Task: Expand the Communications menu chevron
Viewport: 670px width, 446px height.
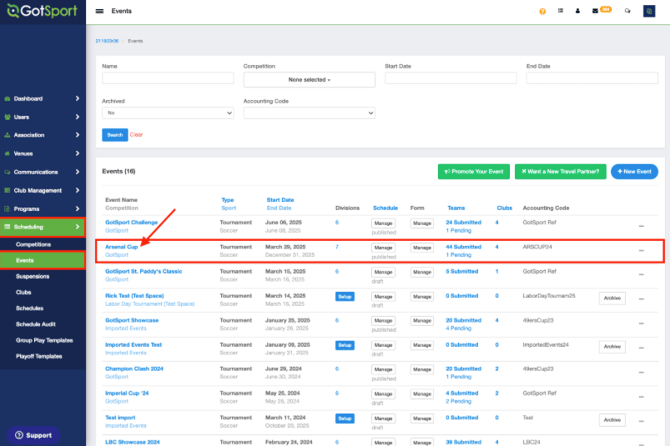Action: click(77, 172)
